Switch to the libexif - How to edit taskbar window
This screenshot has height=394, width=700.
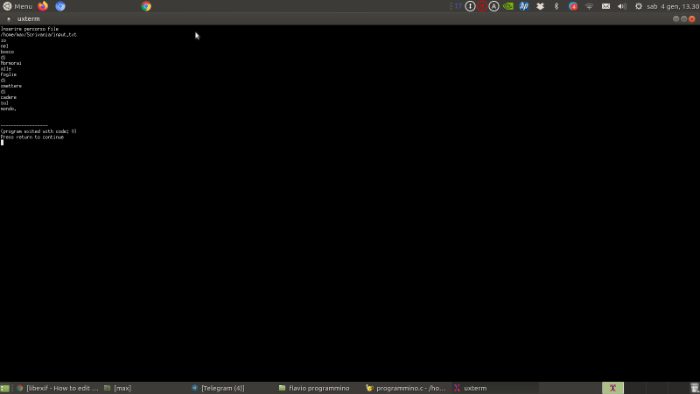57,388
